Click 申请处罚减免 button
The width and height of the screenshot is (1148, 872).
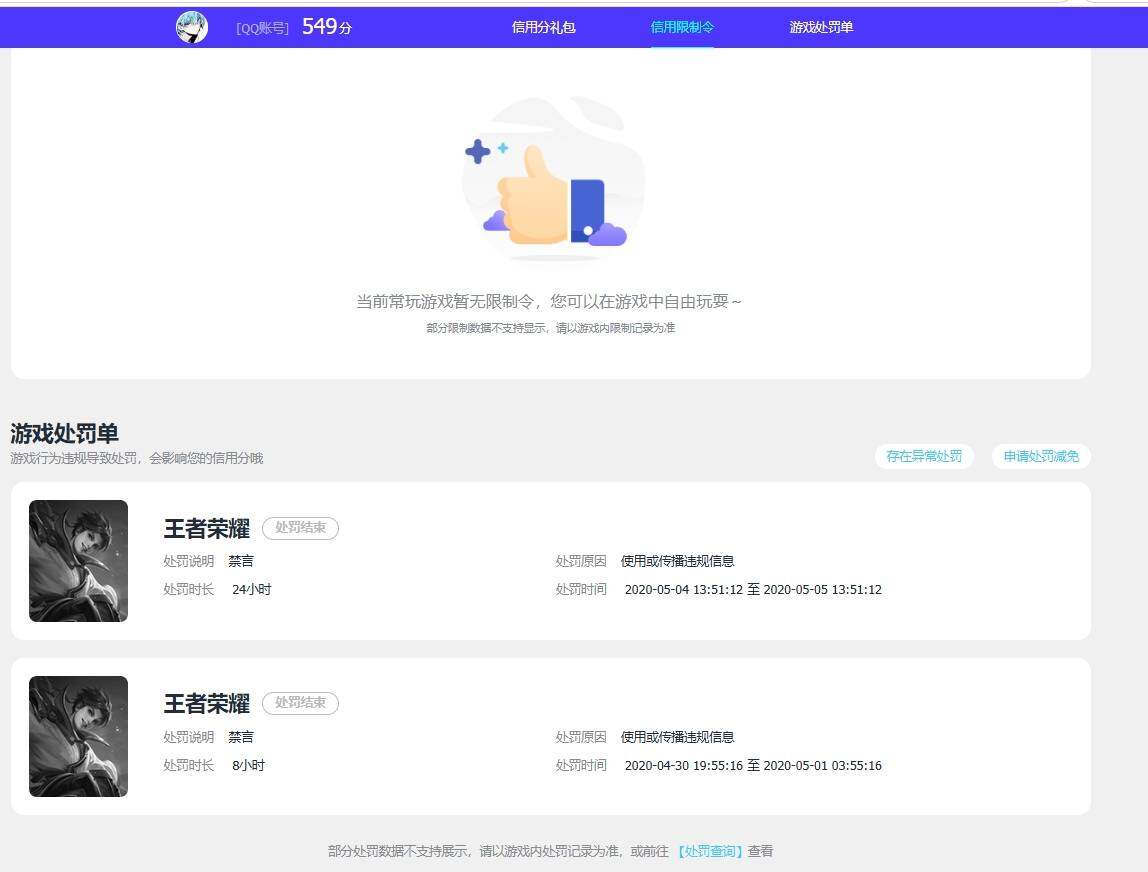click(x=1041, y=456)
